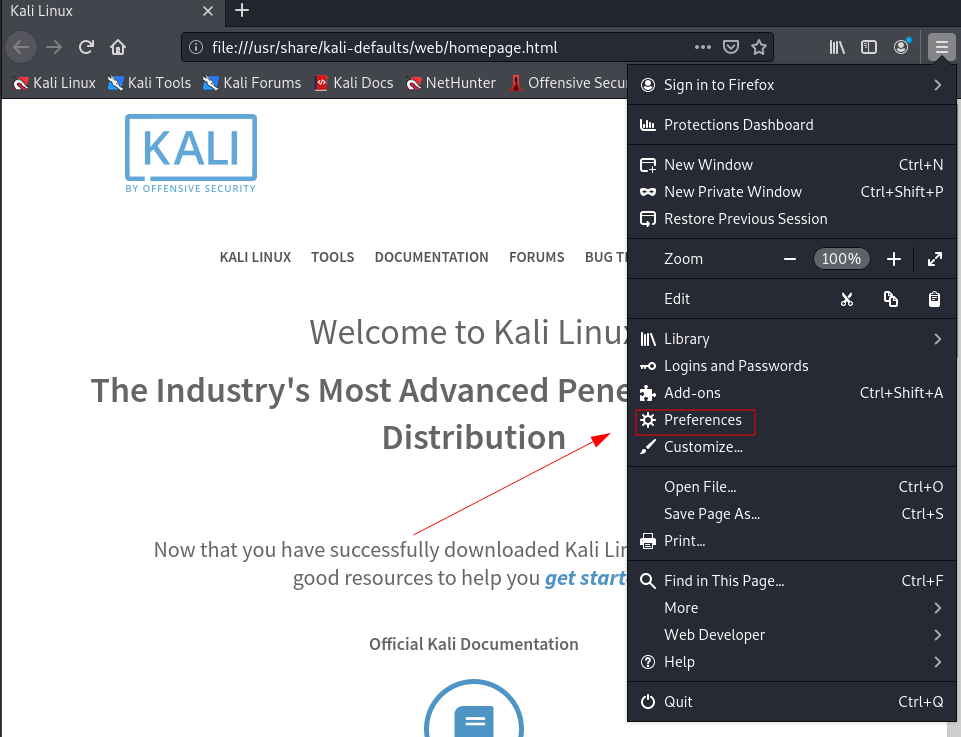Screen dimensions: 961x737
Task: Click the tracking protection shield icon
Action: tap(730, 46)
